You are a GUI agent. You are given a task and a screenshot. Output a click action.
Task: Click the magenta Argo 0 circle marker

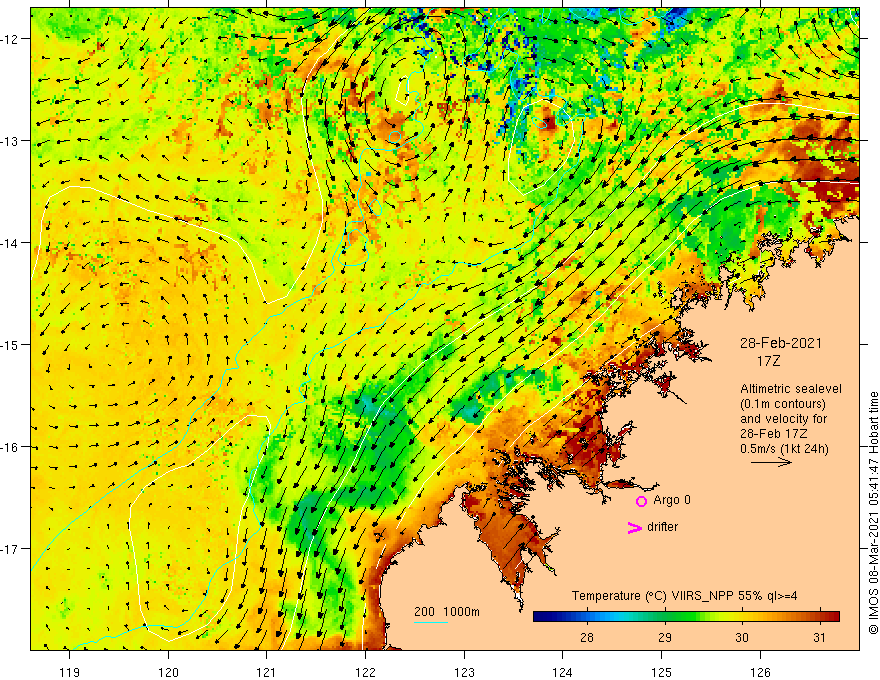click(x=641, y=501)
